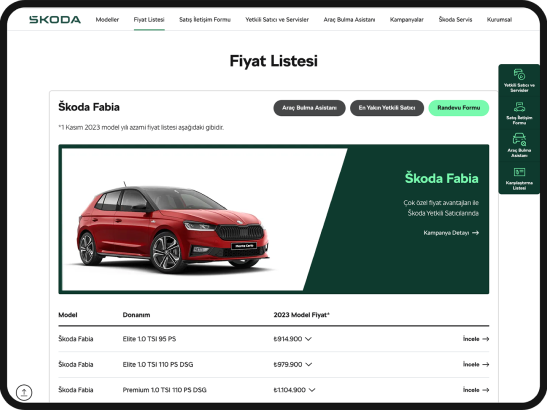Open the Kurumsal menu item
The width and height of the screenshot is (547, 411).
click(499, 20)
